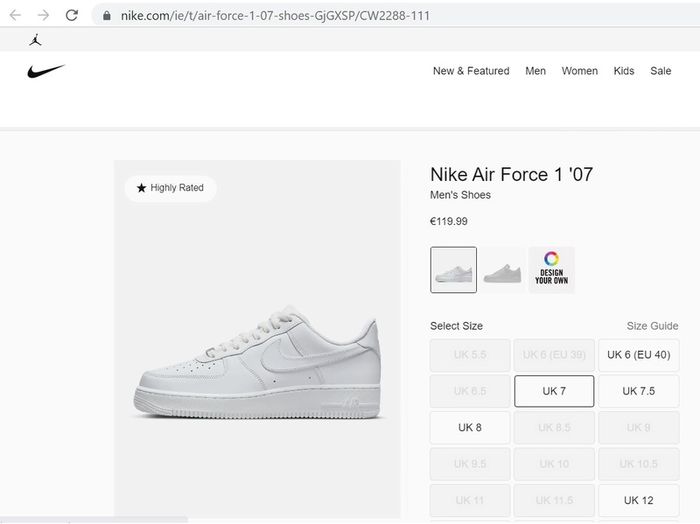Open the New & Featured menu
This screenshot has width=700, height=524.
[471, 71]
